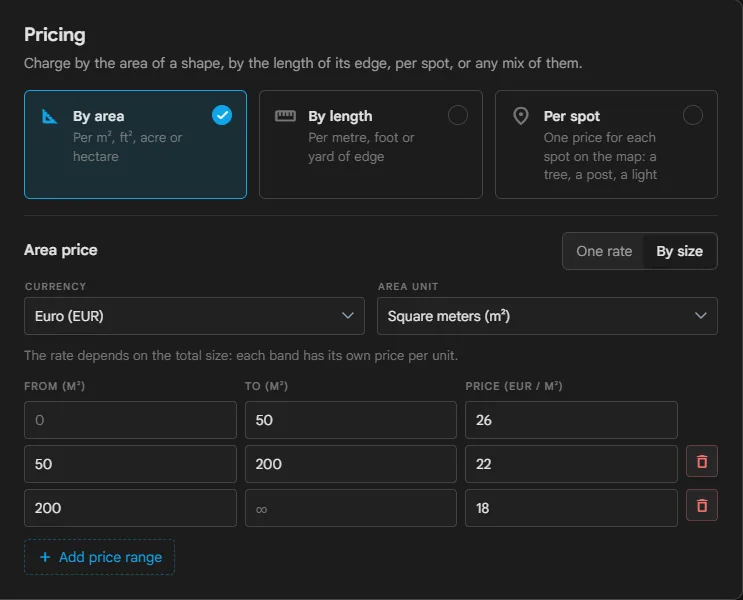Toggle the By area checked circle
This screenshot has width=743, height=600.
tap(222, 115)
